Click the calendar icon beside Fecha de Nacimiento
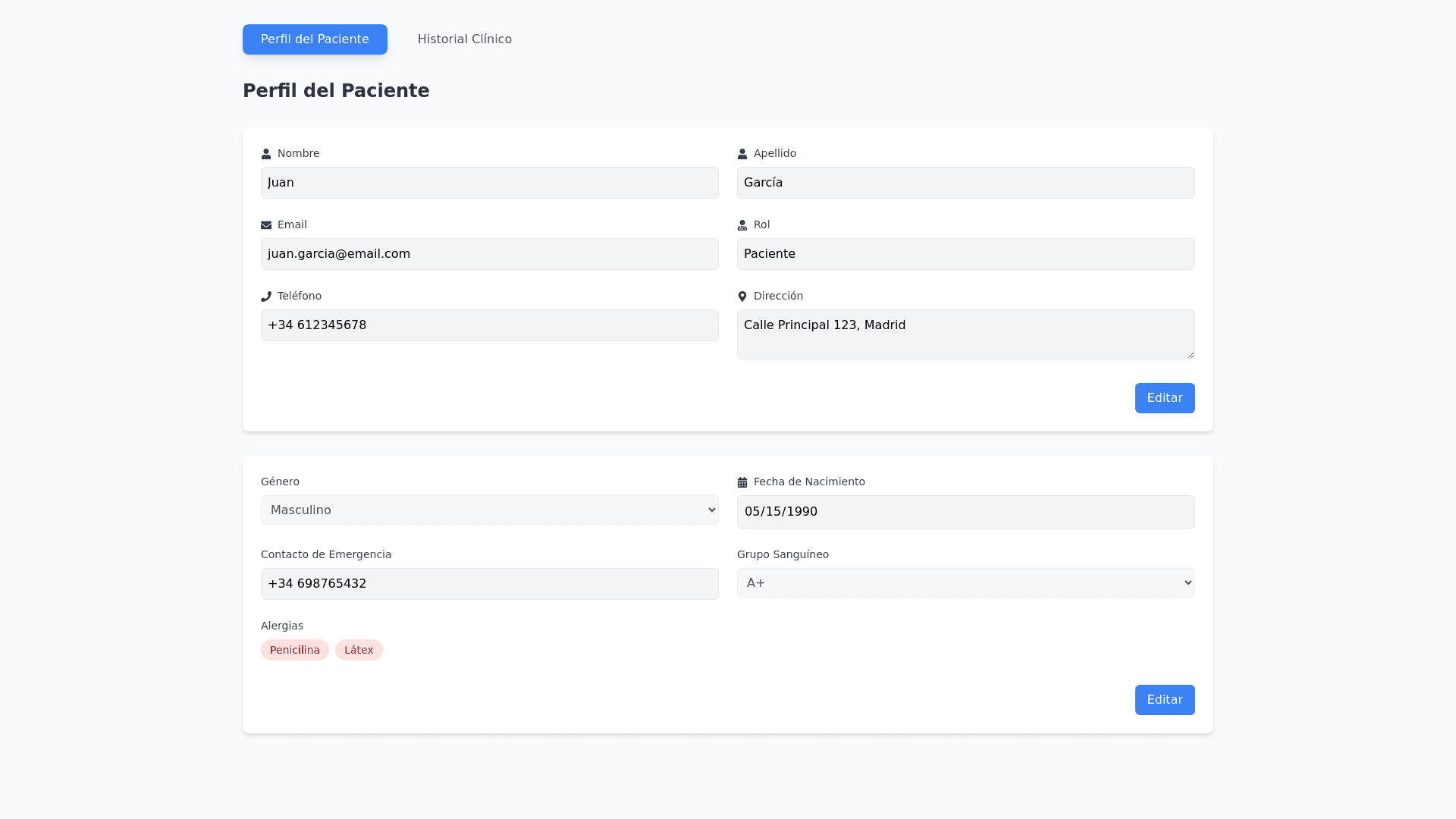1456x819 pixels. 742,482
